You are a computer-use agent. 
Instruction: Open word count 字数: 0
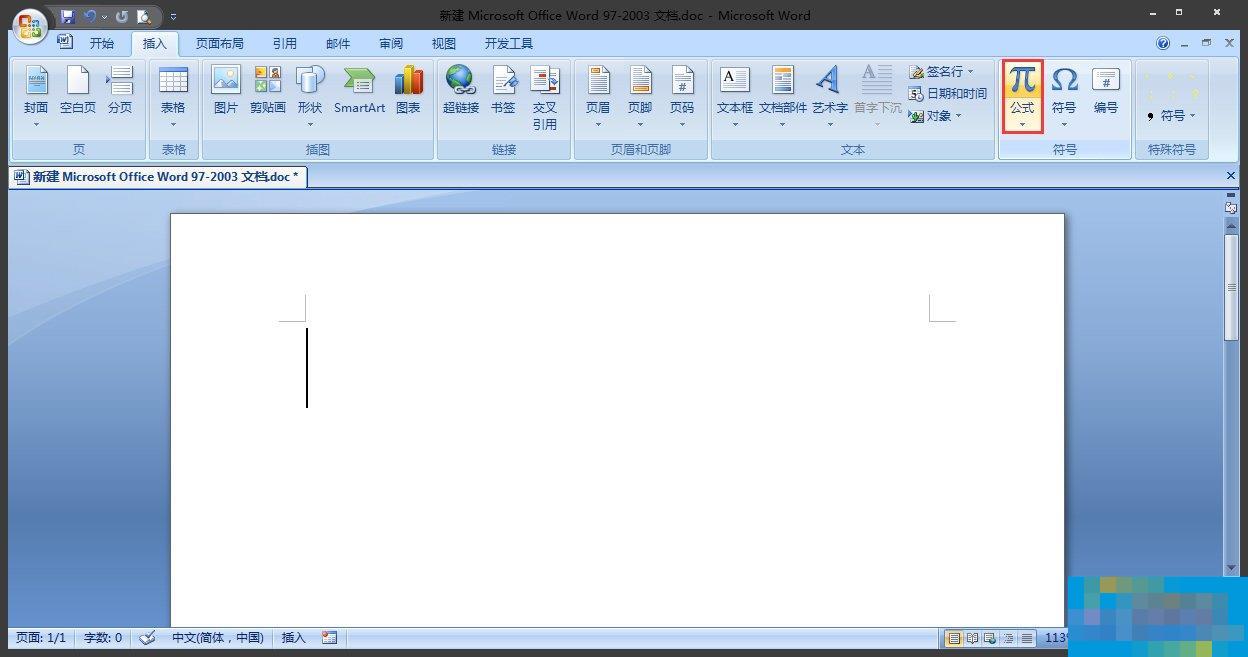102,638
